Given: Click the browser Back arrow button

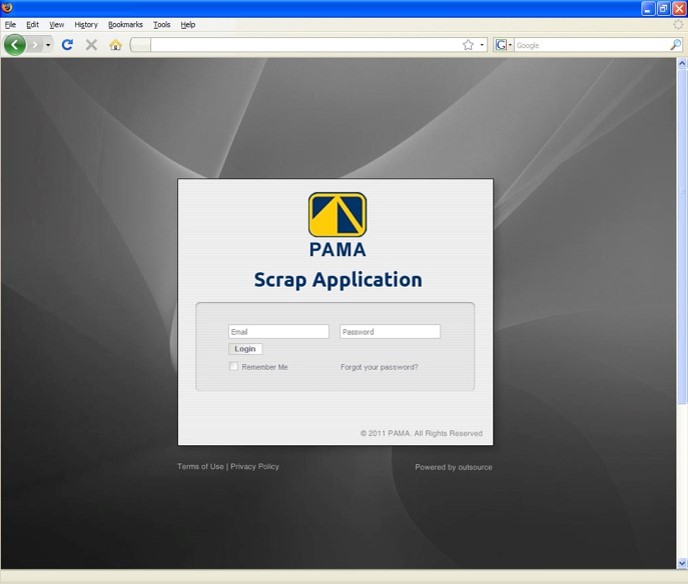Looking at the screenshot, I should pos(15,45).
